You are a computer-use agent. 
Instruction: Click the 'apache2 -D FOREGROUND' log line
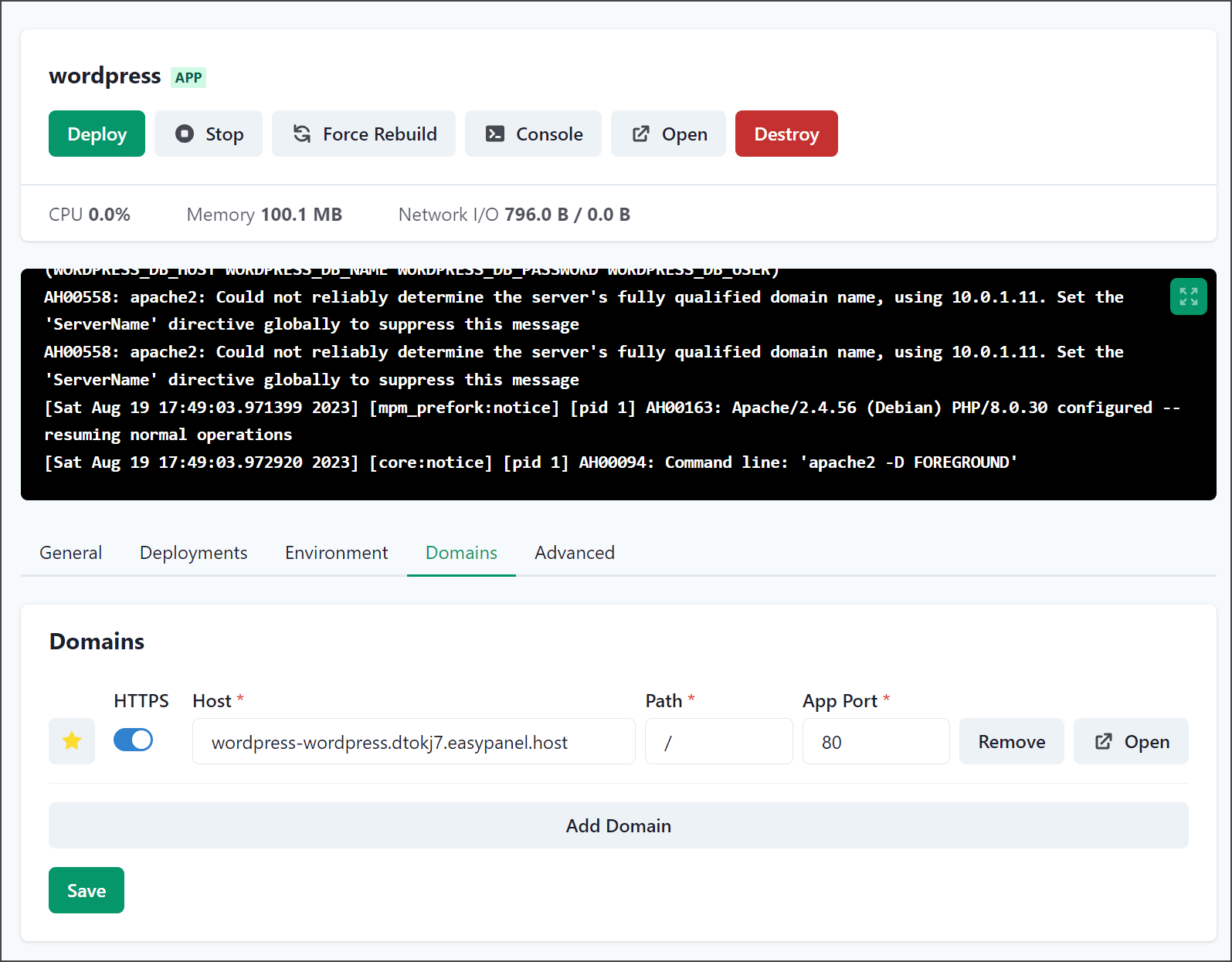[531, 462]
